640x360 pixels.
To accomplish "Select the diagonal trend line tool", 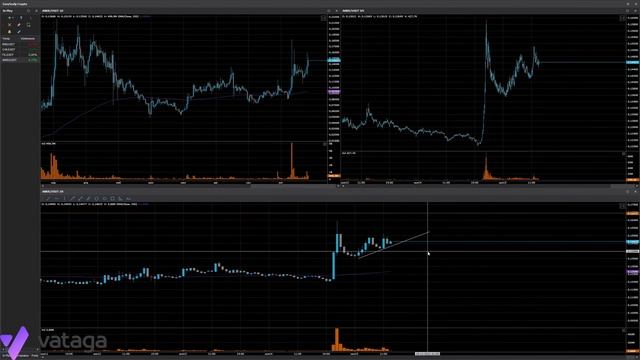I will click(73, 198).
